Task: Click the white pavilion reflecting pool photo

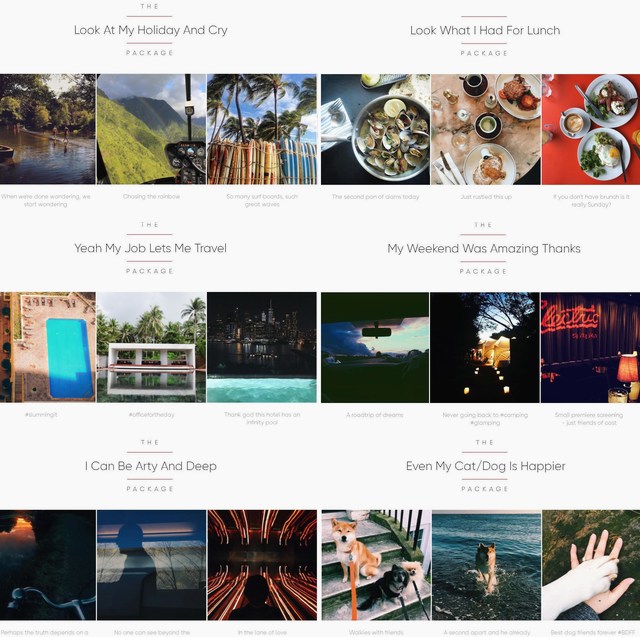Action: coord(151,347)
